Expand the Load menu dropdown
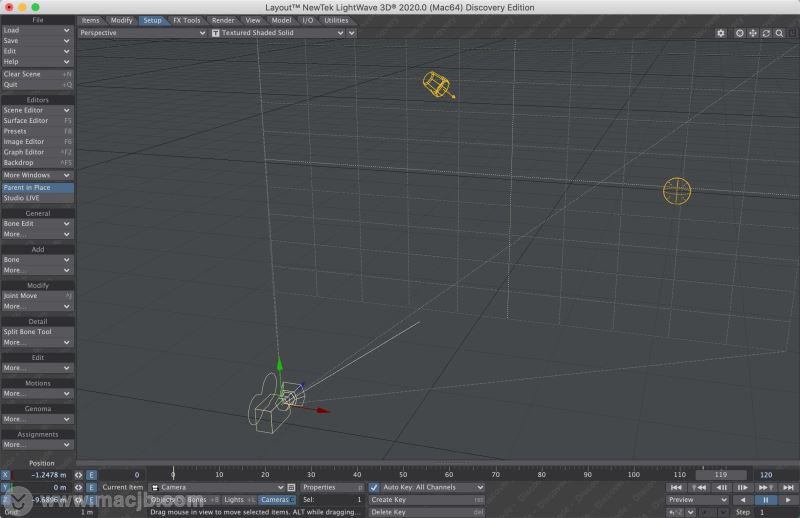 [38, 31]
